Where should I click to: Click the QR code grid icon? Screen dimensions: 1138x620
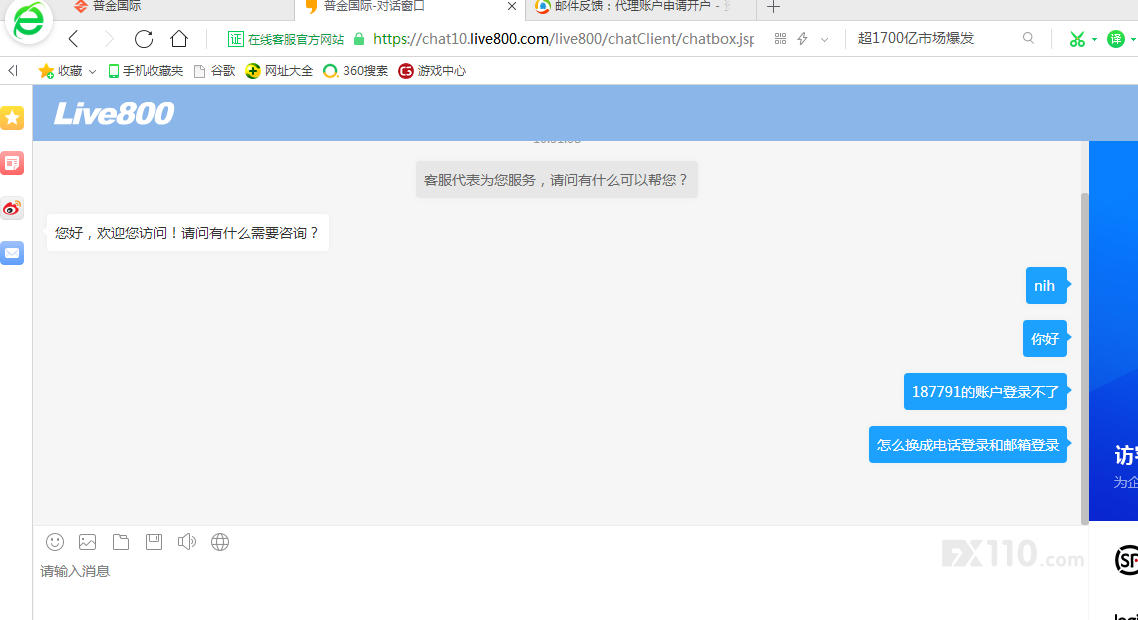point(780,38)
